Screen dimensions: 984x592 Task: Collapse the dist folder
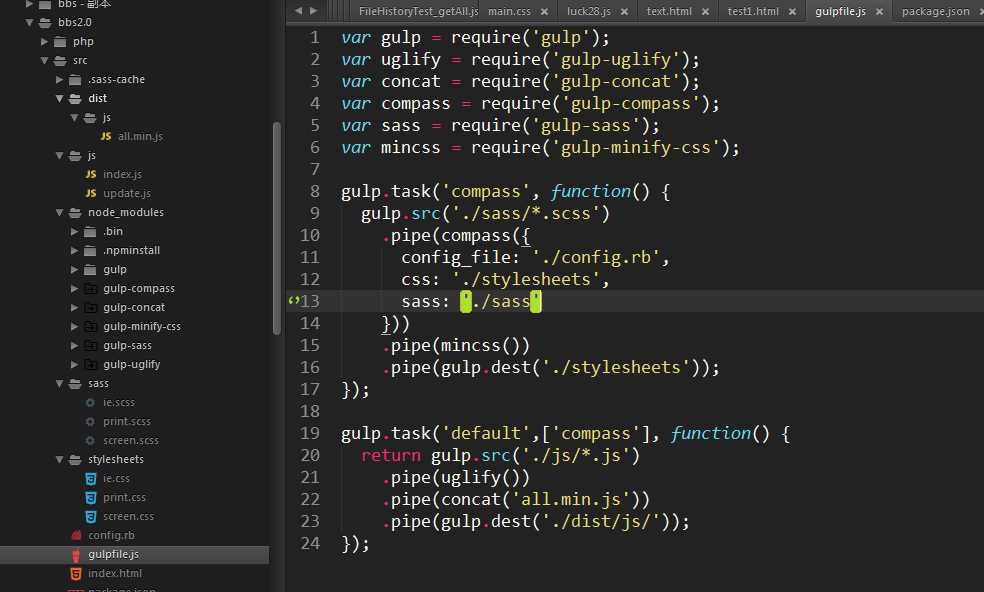pos(60,99)
